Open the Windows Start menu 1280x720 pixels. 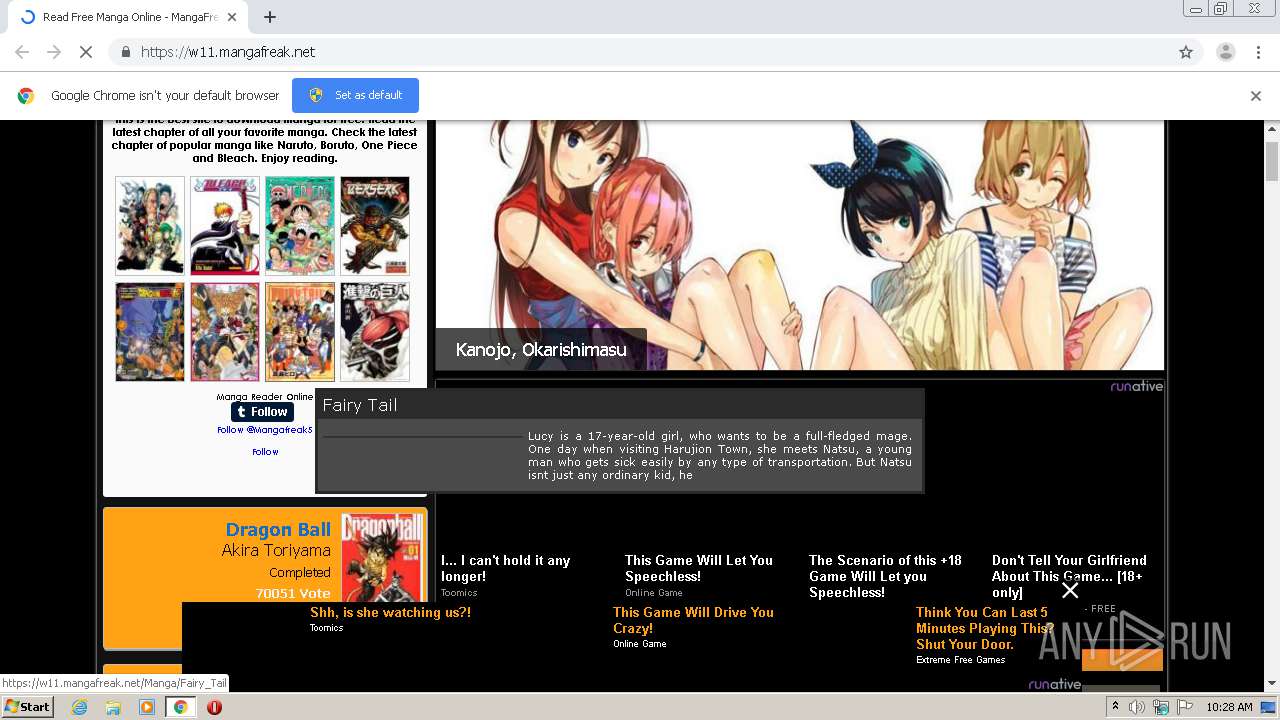point(27,706)
